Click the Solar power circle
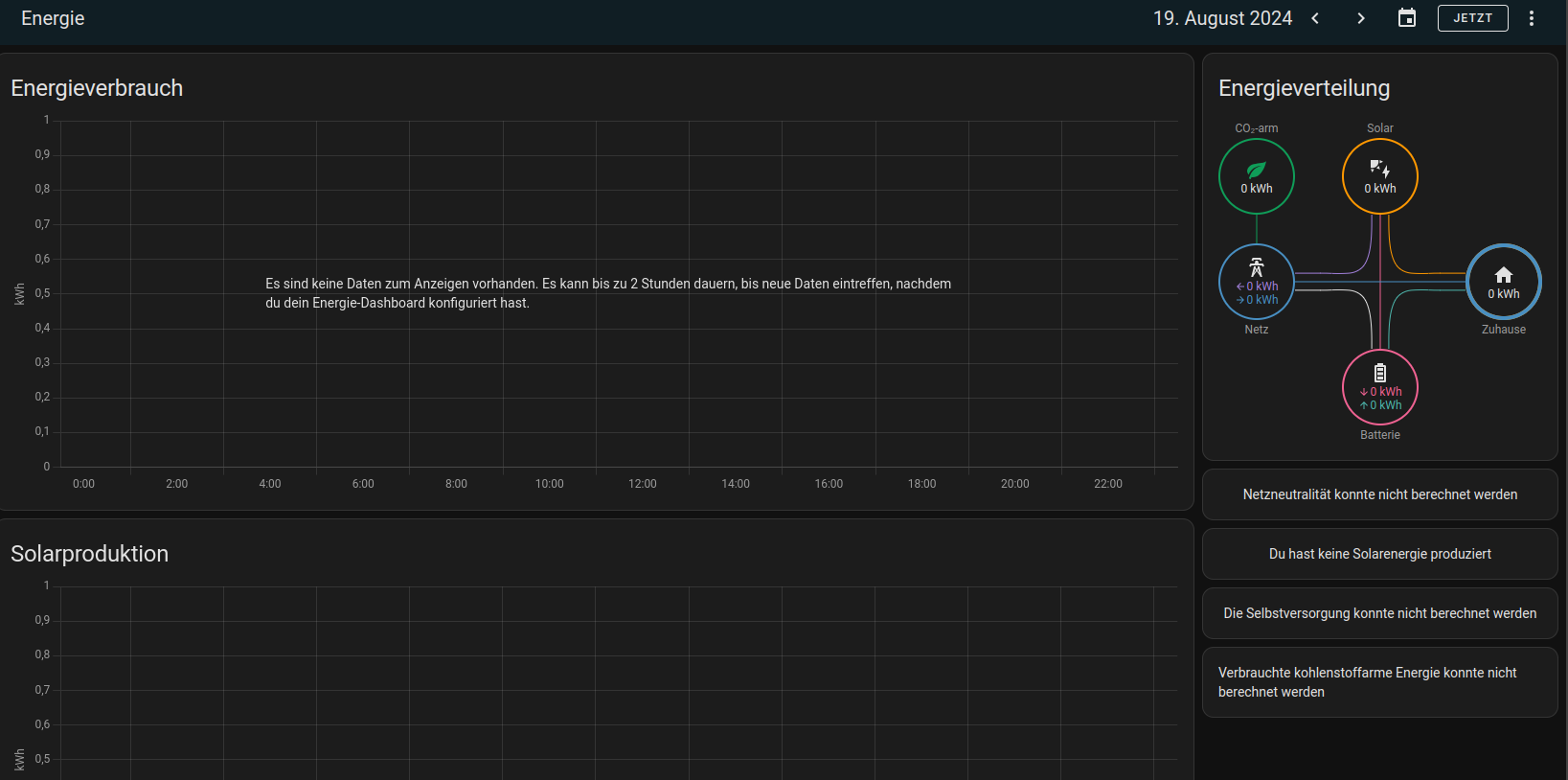 (1380, 176)
